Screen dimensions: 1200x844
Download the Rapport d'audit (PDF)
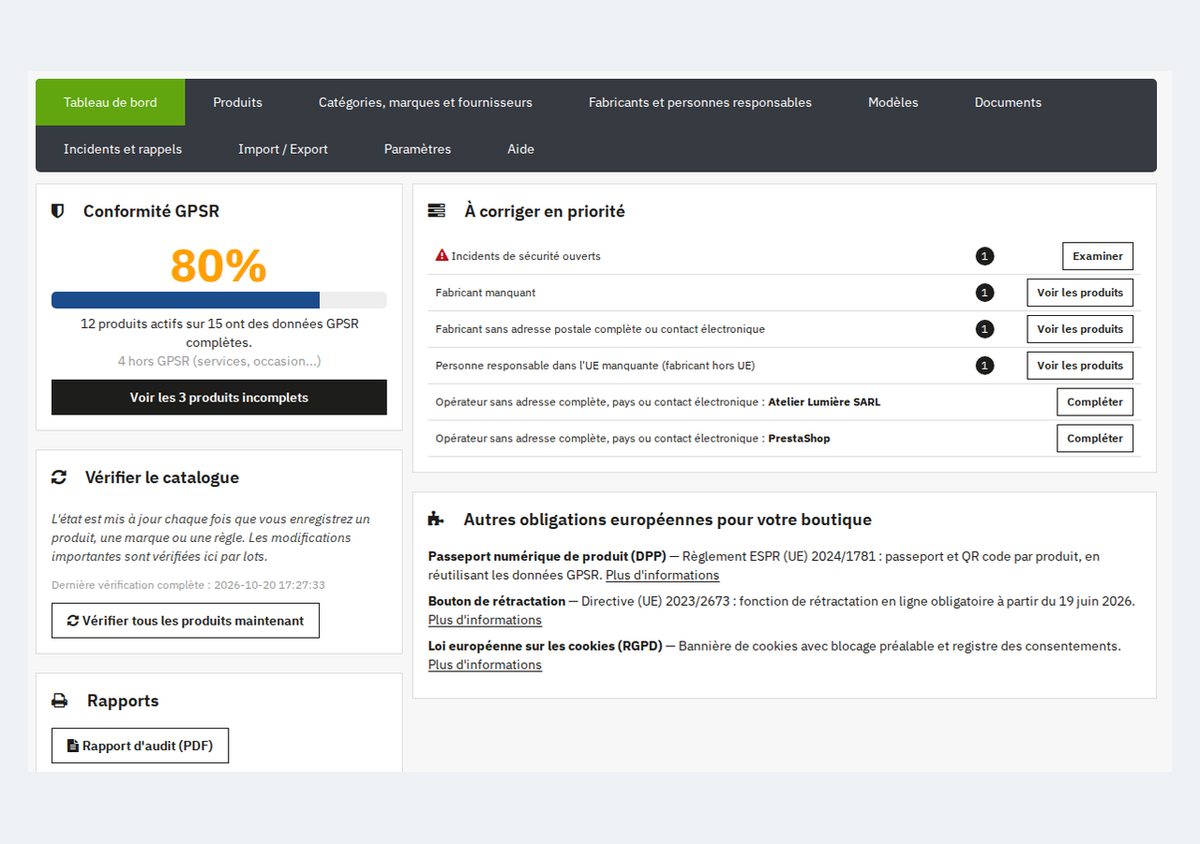pyautogui.click(x=140, y=746)
